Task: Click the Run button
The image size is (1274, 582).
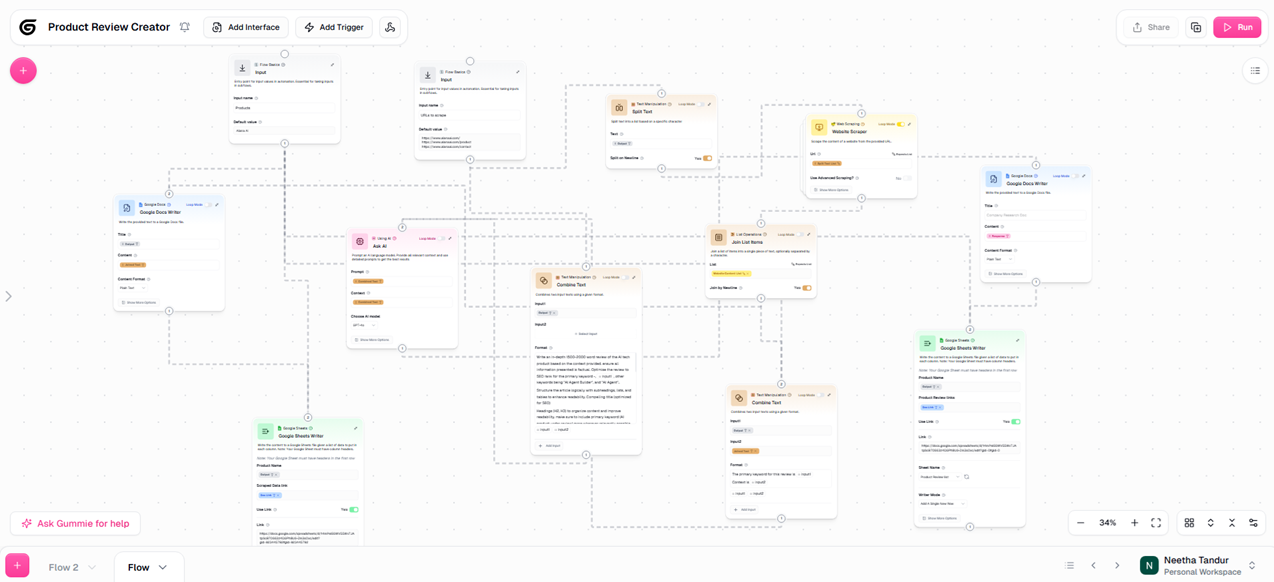Action: coord(1237,27)
